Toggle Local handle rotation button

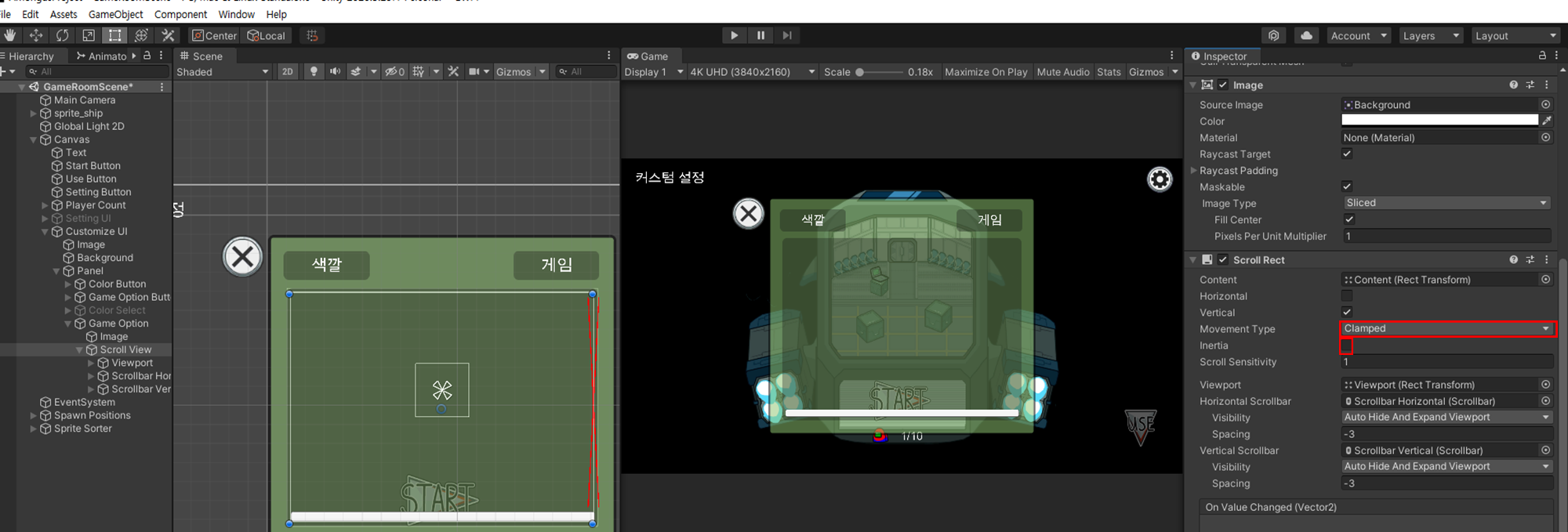267,35
